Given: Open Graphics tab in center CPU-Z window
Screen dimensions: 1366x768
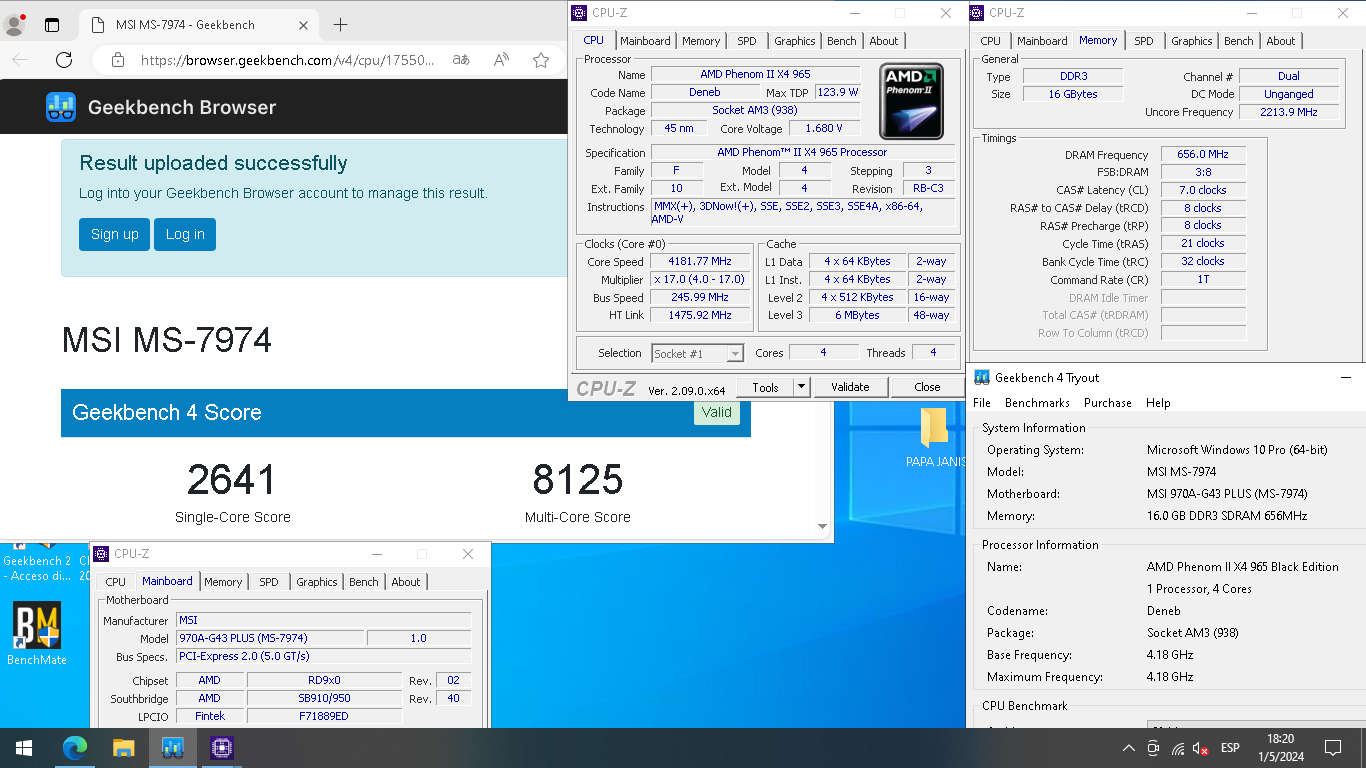Looking at the screenshot, I should 794,41.
